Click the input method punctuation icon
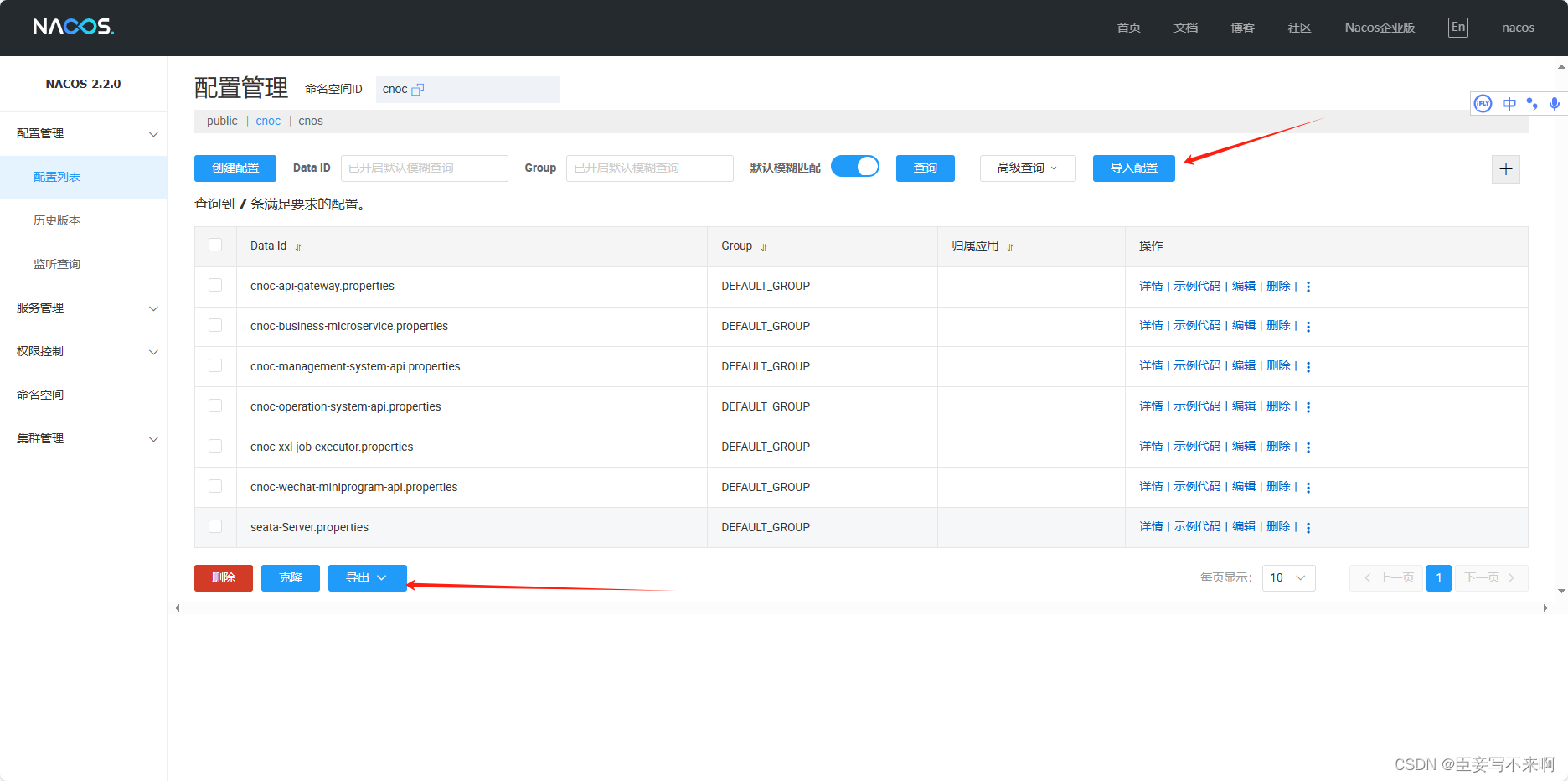Viewport: 1568px width, 781px height. (x=1532, y=104)
